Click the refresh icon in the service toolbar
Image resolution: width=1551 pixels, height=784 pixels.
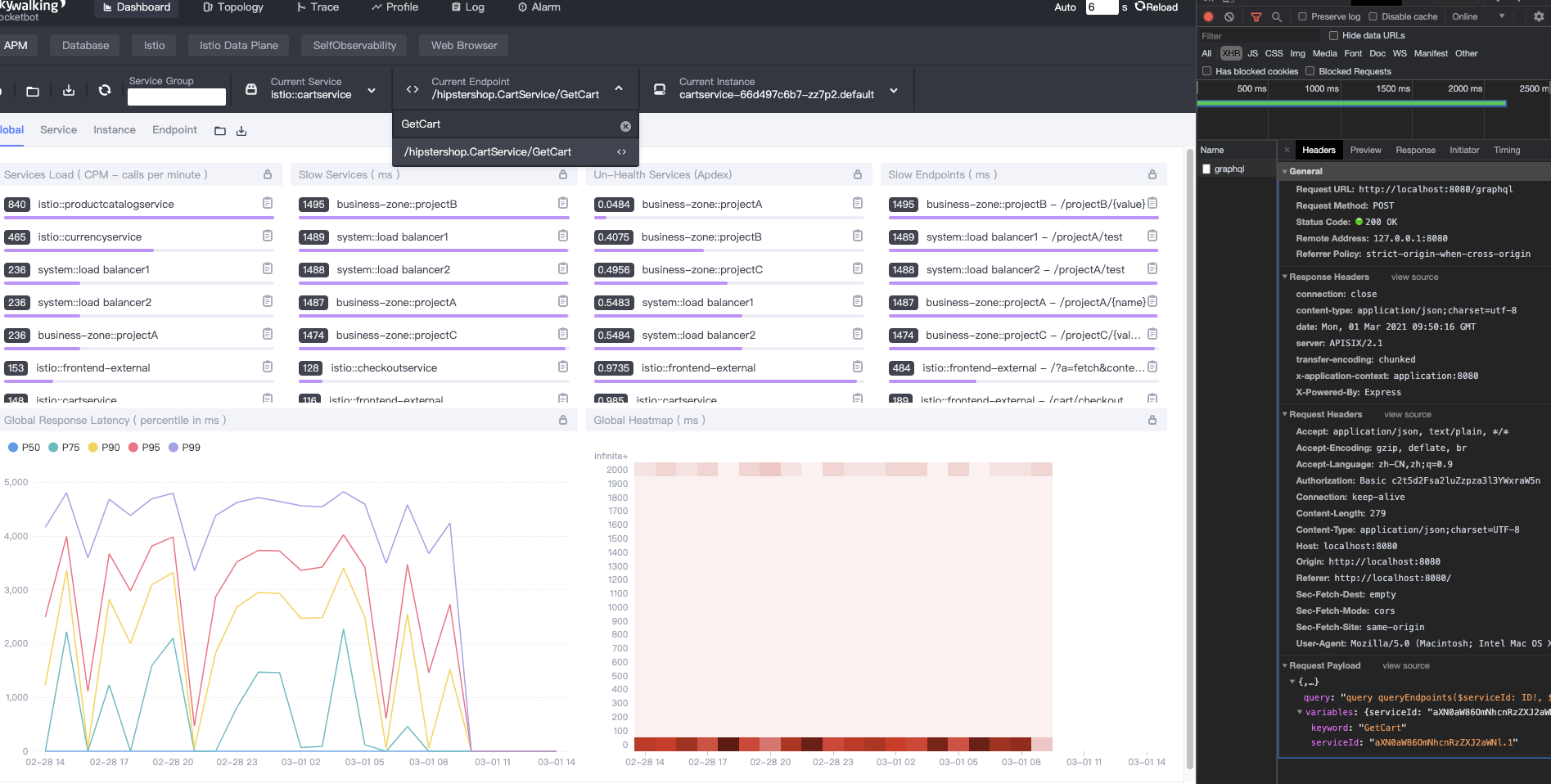pyautogui.click(x=105, y=90)
